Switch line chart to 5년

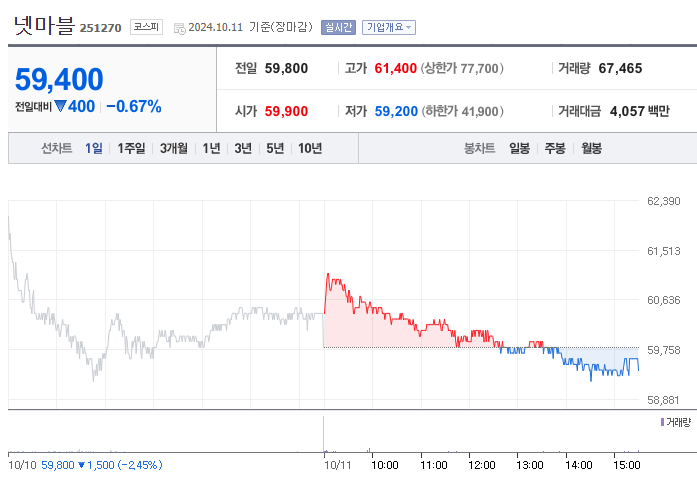(275, 148)
